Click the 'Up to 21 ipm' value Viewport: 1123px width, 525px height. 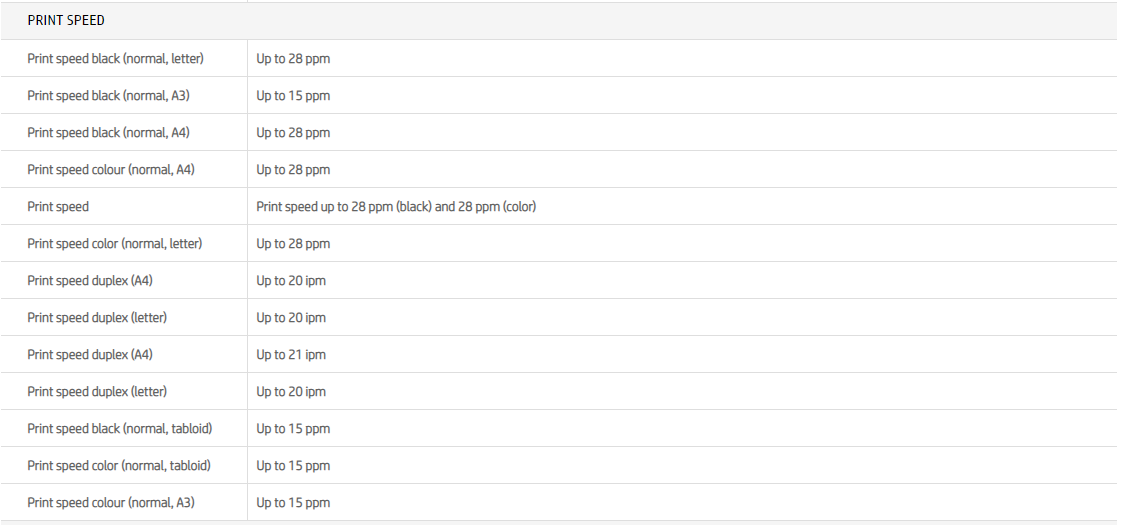pos(291,355)
